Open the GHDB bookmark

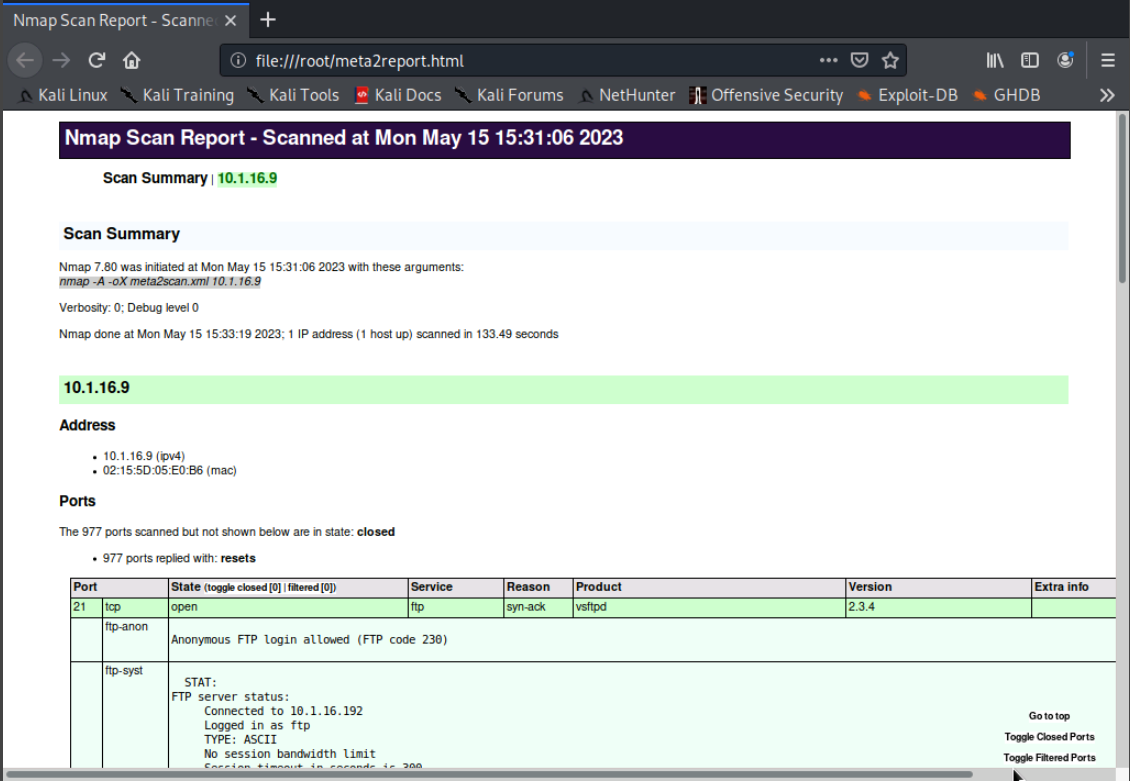(x=1006, y=95)
